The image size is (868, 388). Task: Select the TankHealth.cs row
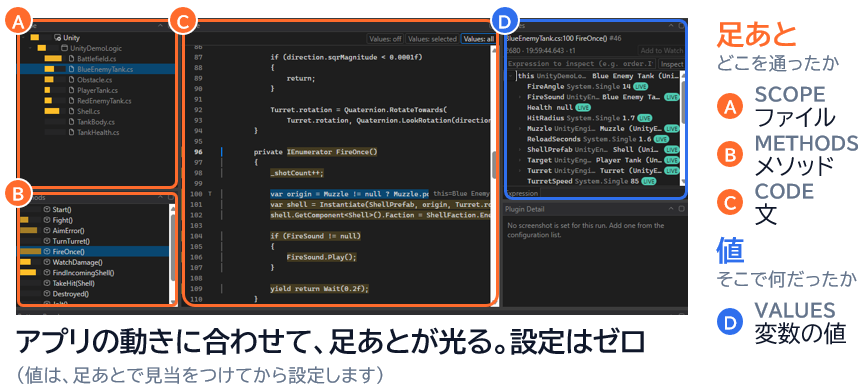(97, 132)
